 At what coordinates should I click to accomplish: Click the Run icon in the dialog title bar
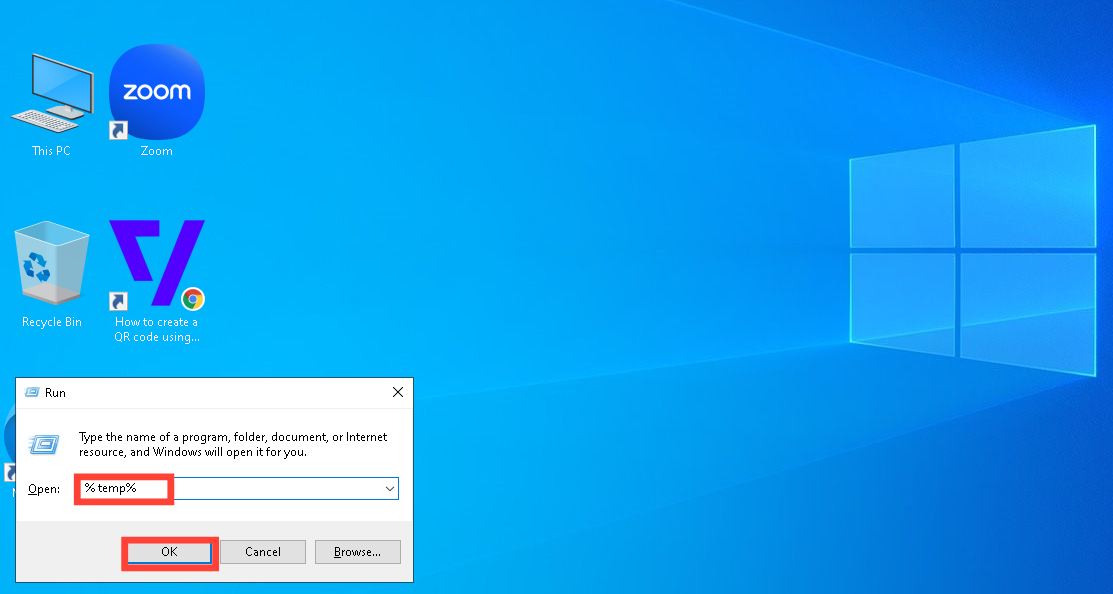(x=32, y=392)
